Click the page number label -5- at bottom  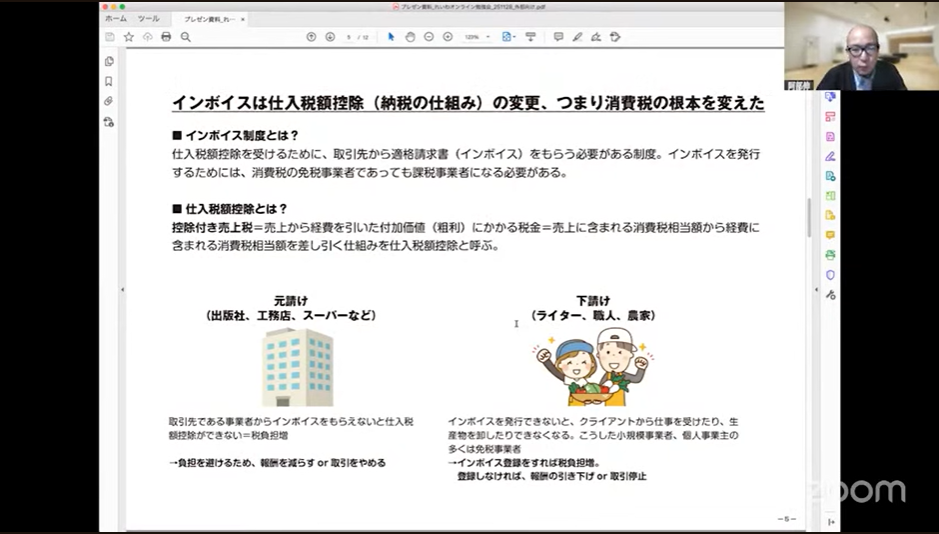pos(786,519)
